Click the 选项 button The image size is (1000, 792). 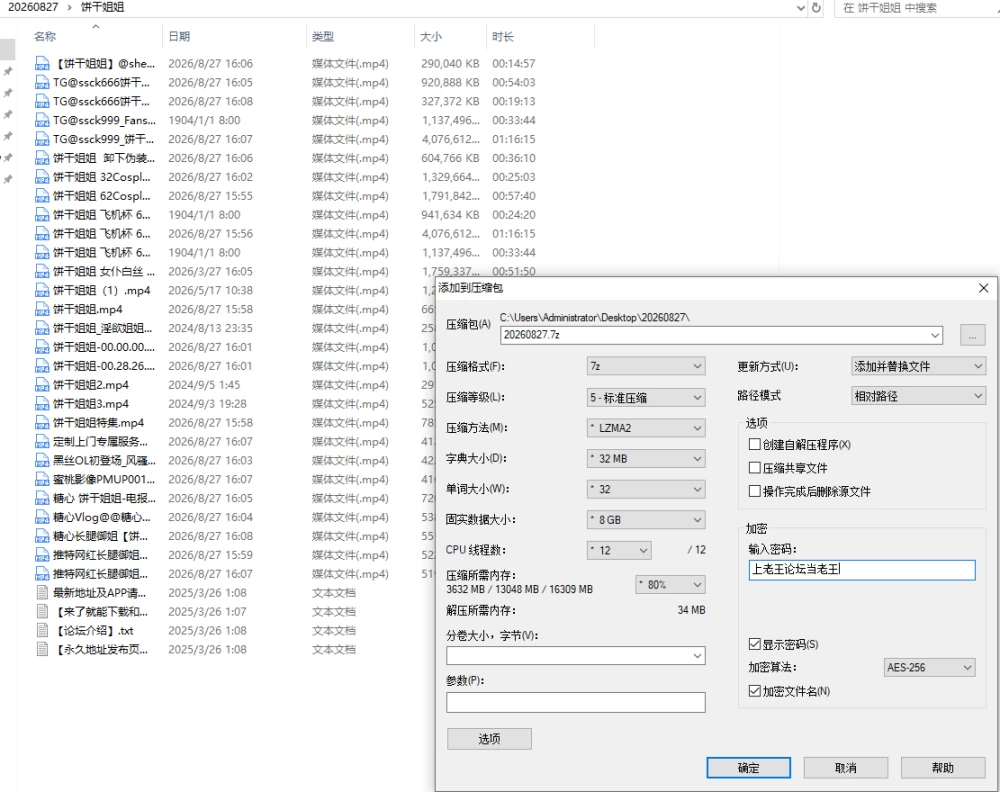point(489,738)
